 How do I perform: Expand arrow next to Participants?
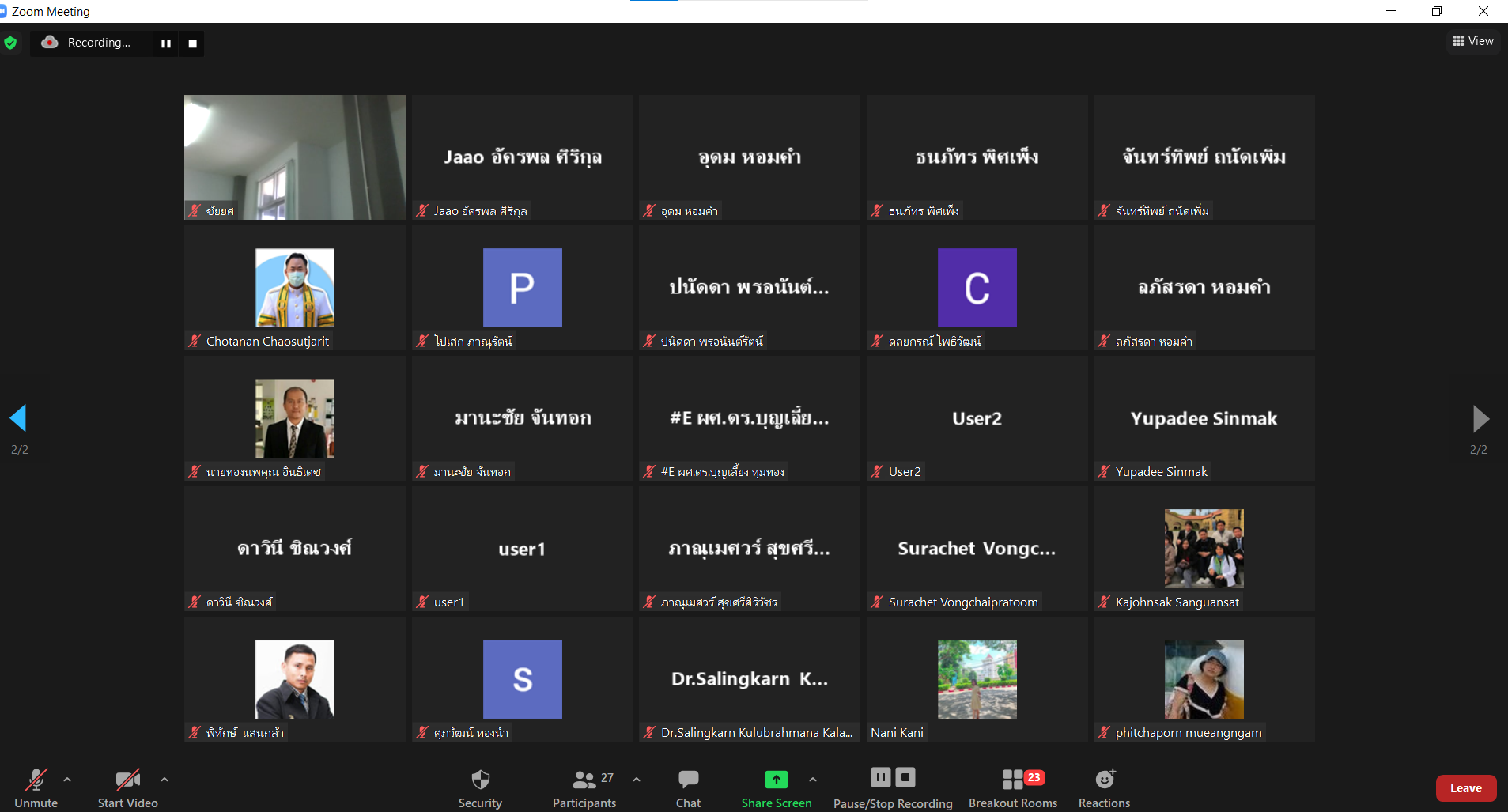tap(637, 780)
